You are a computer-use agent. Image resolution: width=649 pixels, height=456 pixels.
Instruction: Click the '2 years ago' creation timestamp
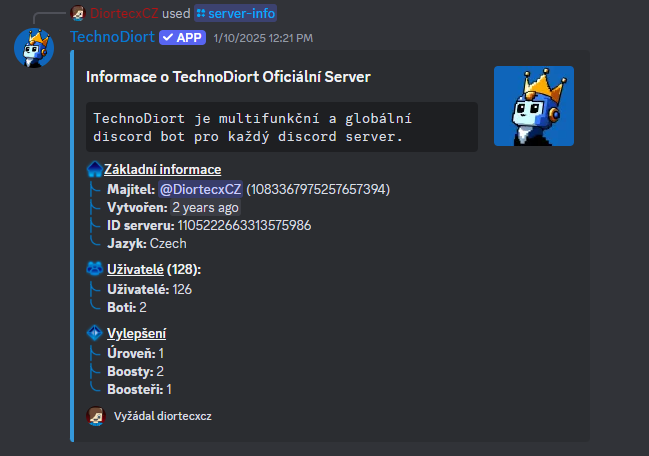205,208
